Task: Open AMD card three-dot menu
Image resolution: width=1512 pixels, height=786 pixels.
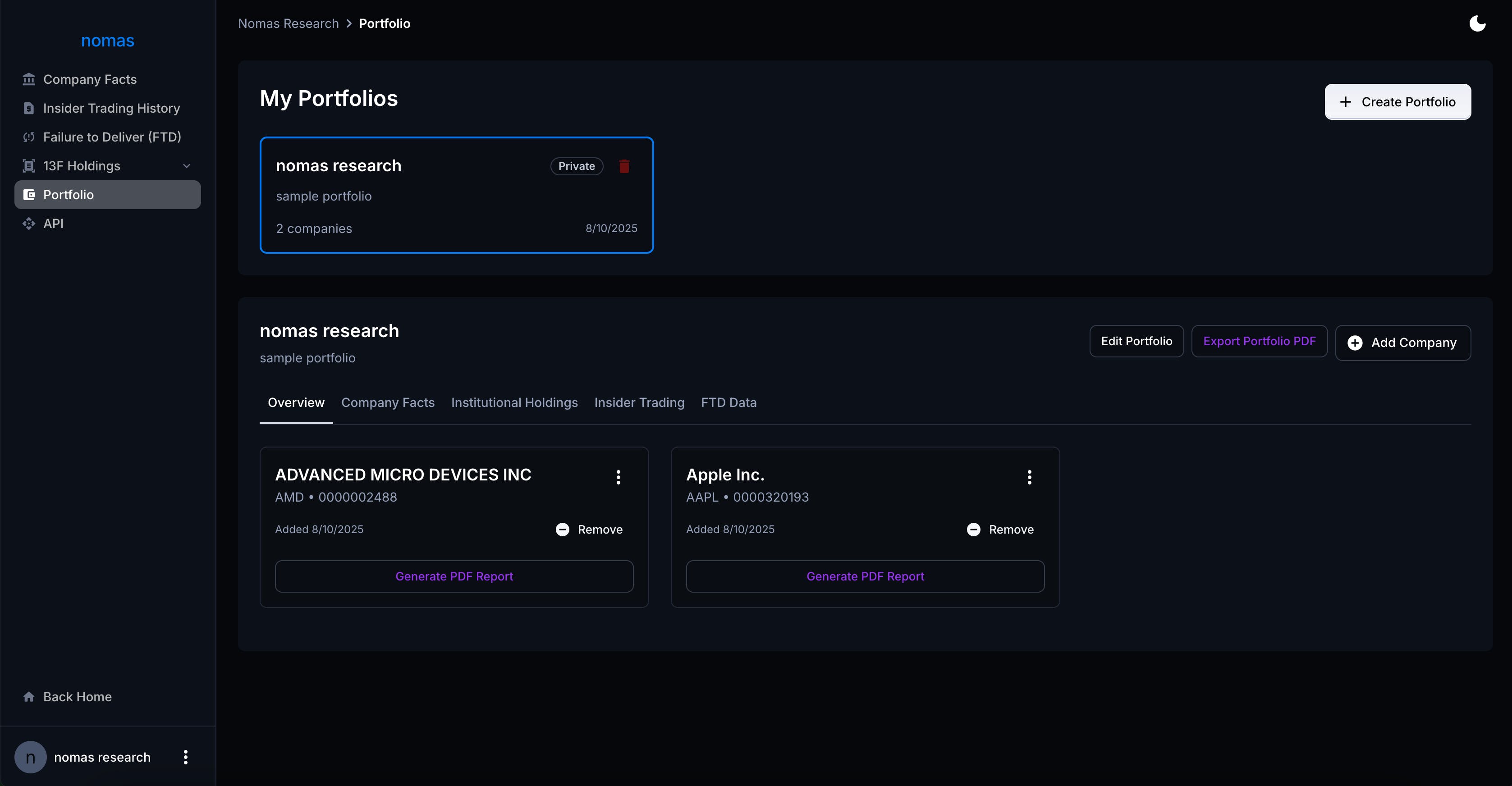Action: pos(618,477)
